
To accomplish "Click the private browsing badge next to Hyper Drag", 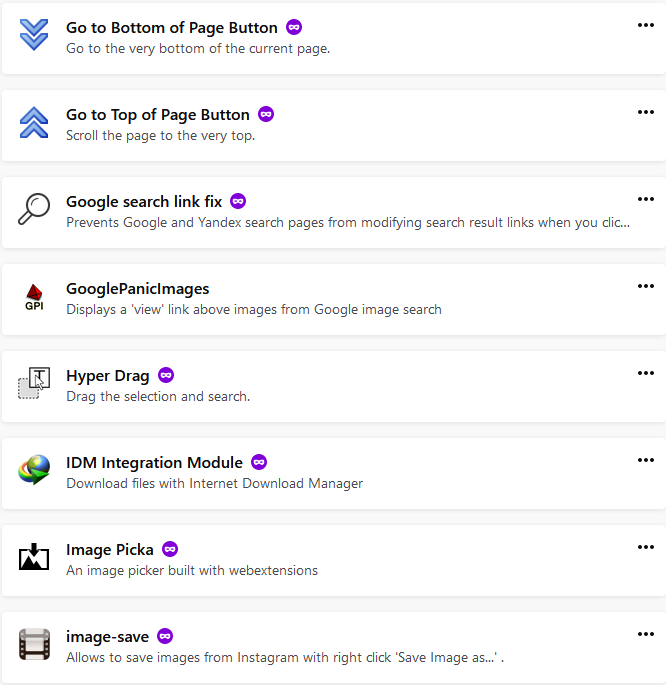I will coord(166,375).
